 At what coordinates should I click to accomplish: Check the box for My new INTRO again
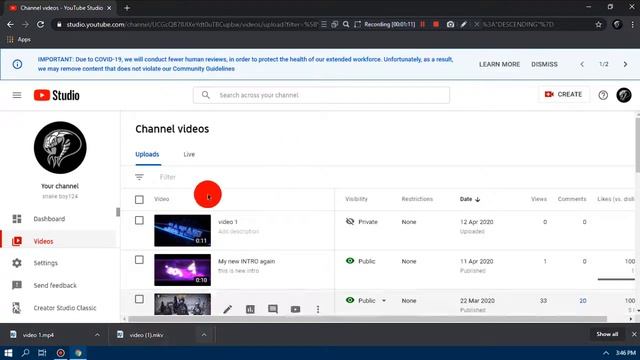point(139,260)
